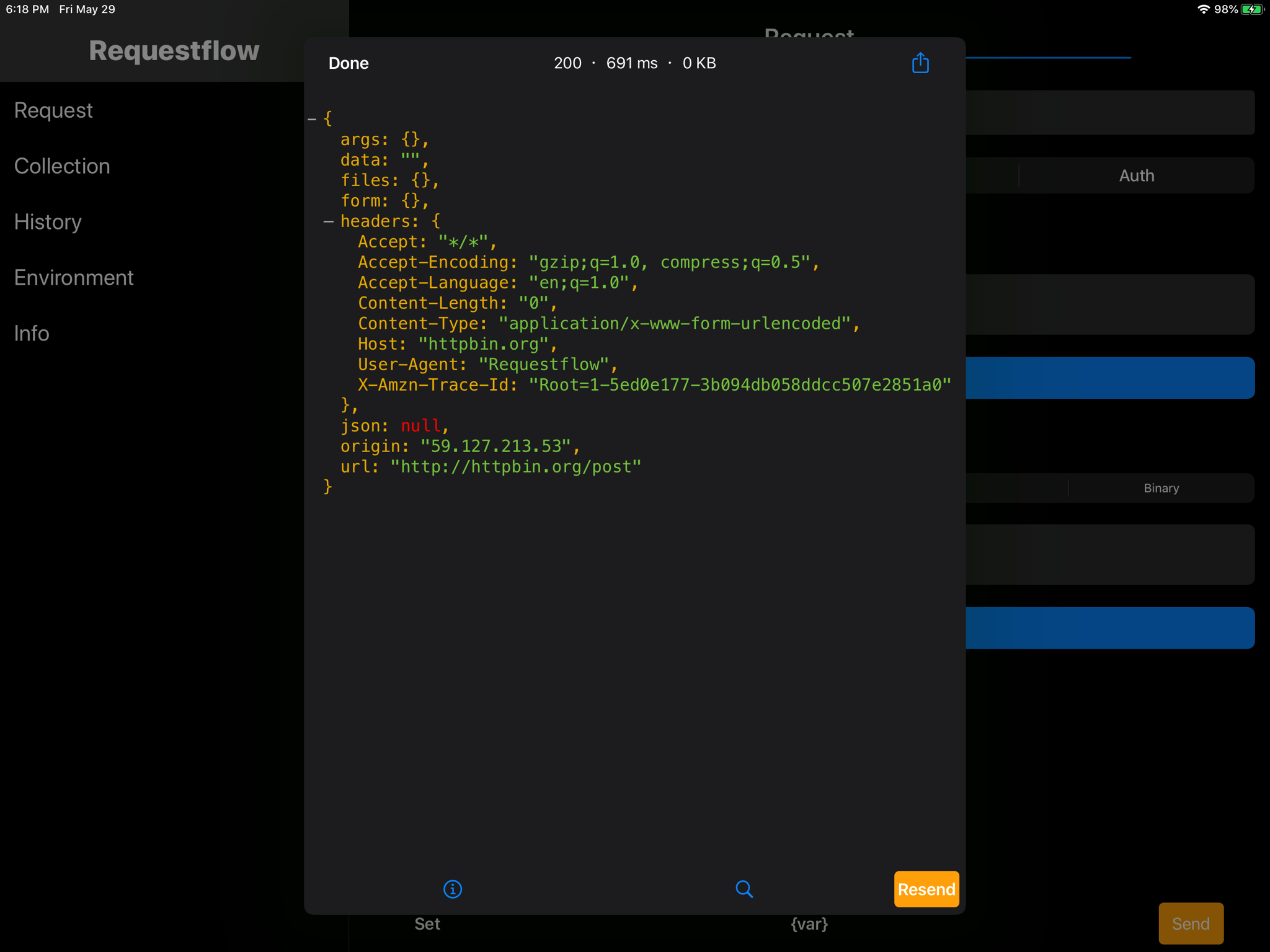
Task: Tap the battery icon in status bar
Action: [1252, 9]
